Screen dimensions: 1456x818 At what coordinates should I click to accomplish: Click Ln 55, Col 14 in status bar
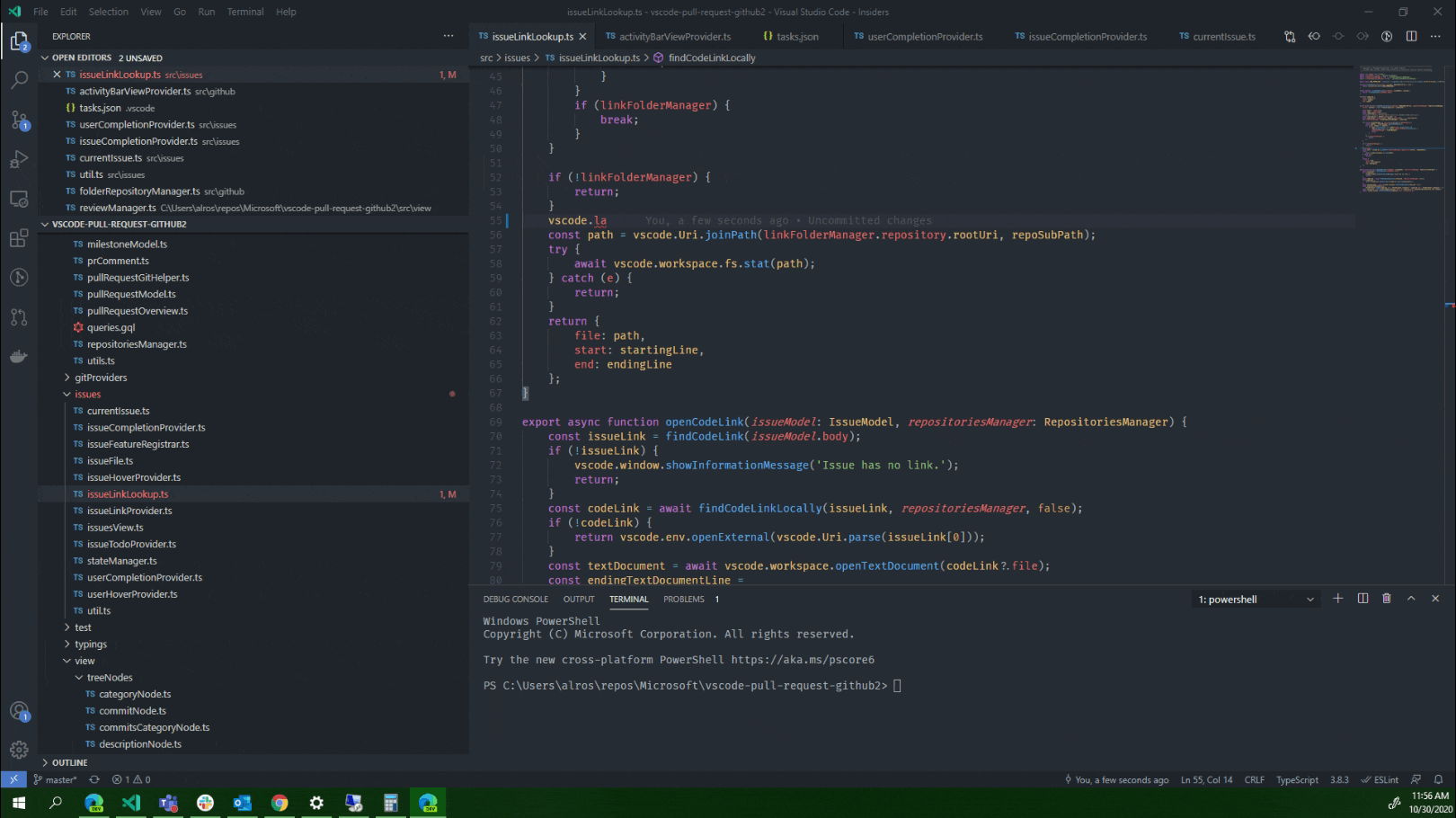(x=1206, y=779)
